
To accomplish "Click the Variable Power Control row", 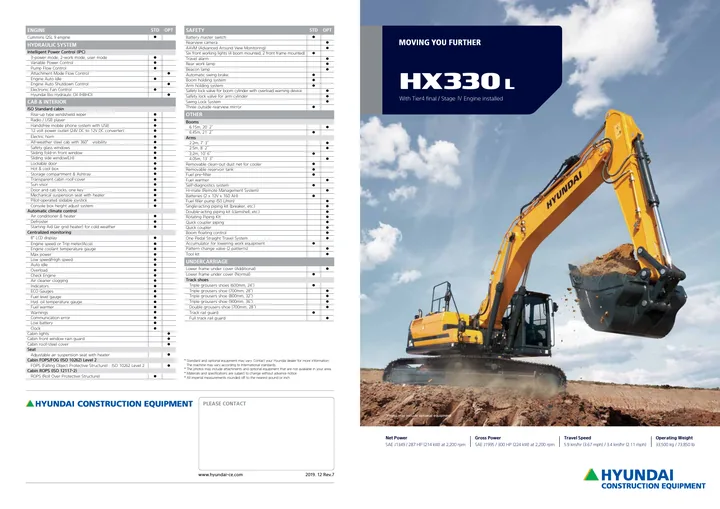I will 101,63.
